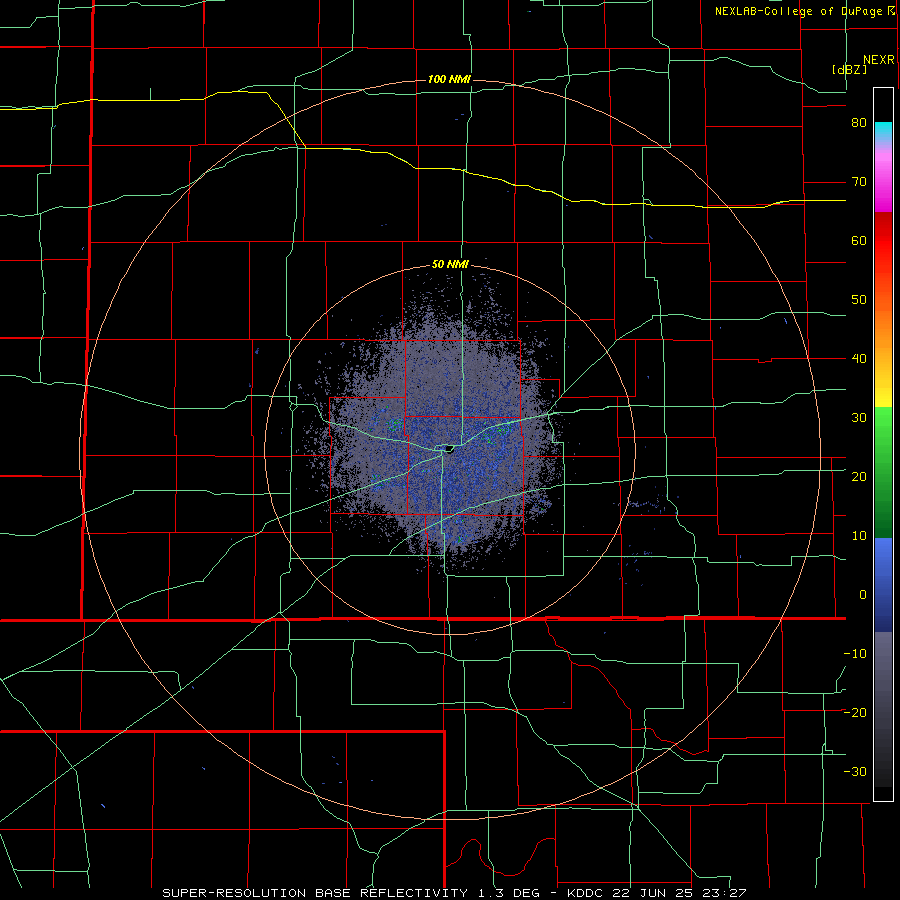The image size is (900, 900).
Task: Click the 80 value on dBZ scale
Action: pyautogui.click(x=859, y=123)
